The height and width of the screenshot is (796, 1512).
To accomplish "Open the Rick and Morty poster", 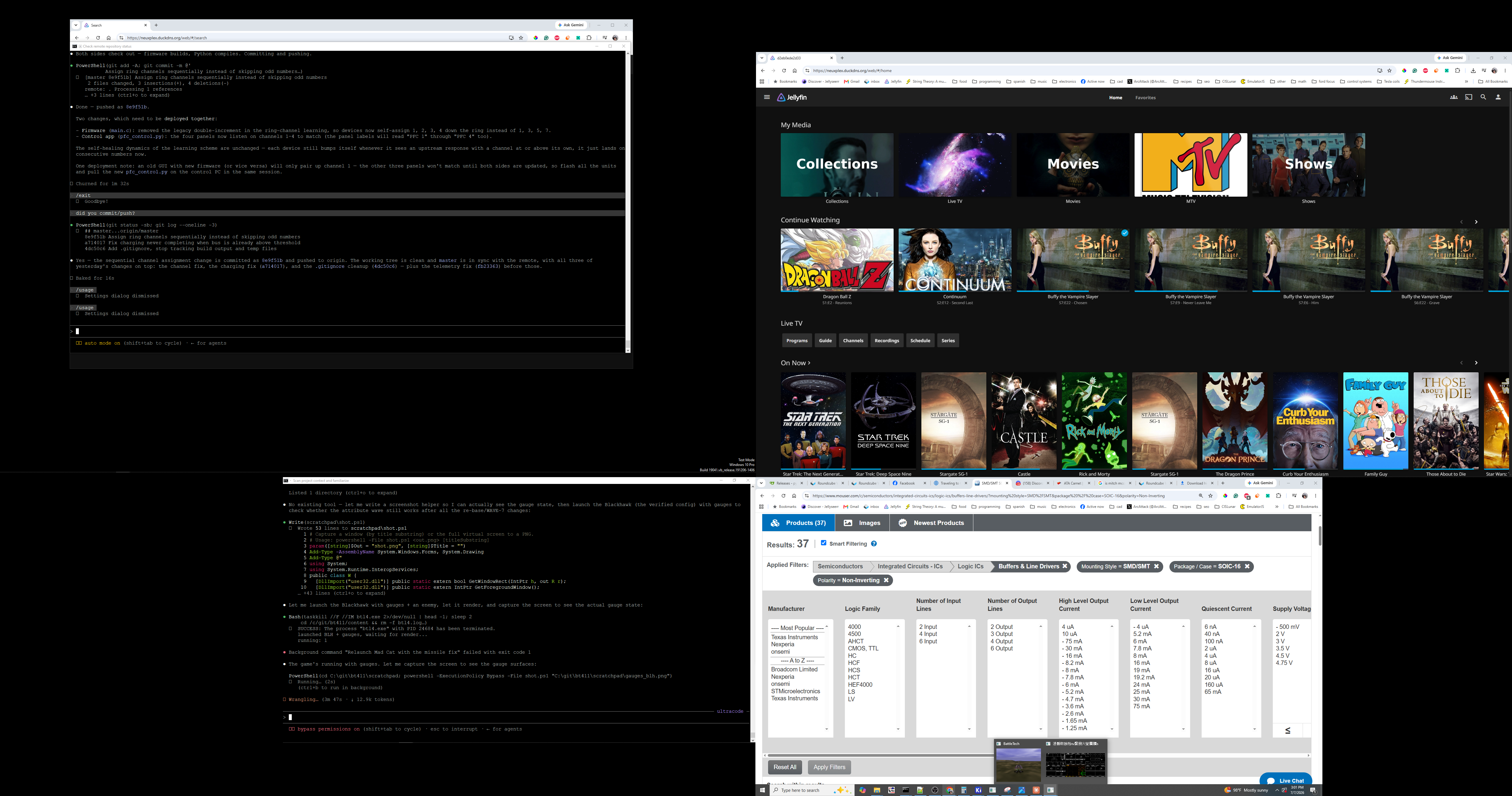I will pyautogui.click(x=1094, y=421).
